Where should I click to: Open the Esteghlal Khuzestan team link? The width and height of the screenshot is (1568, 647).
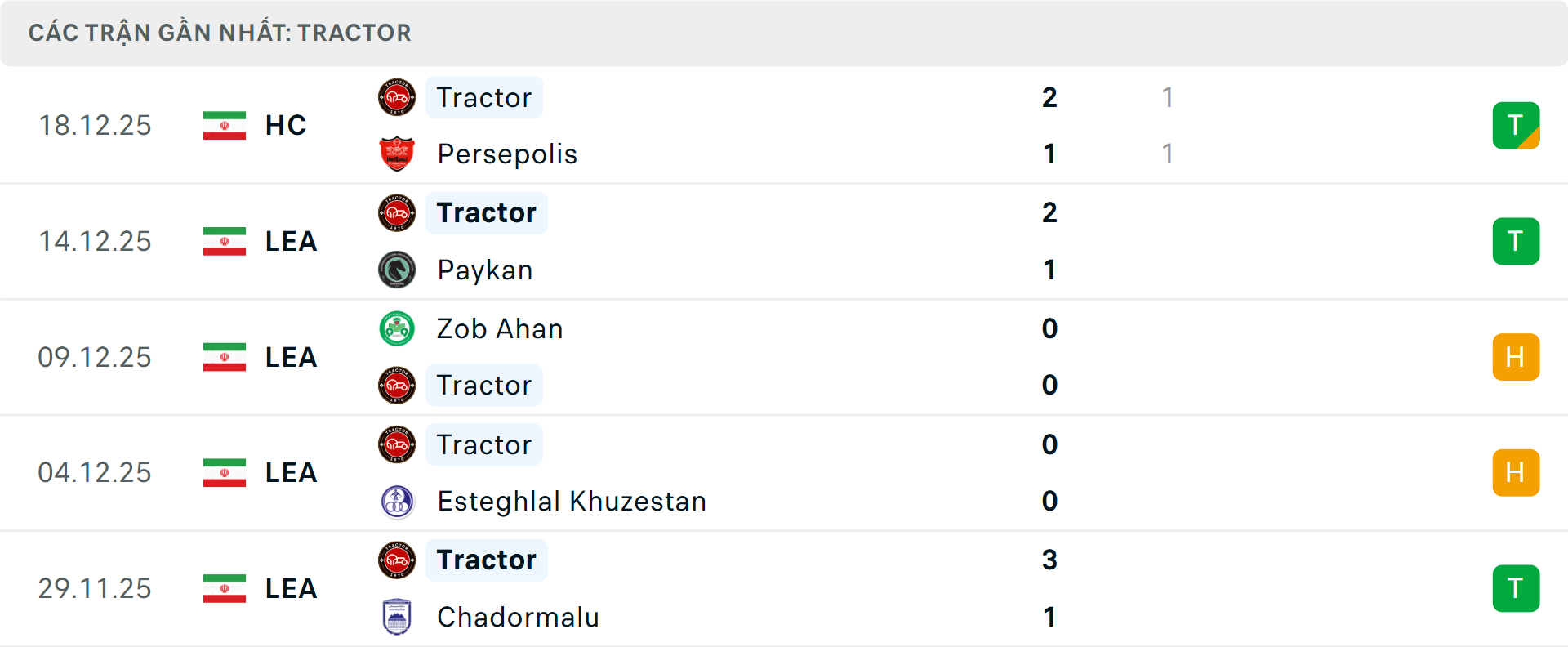click(572, 502)
